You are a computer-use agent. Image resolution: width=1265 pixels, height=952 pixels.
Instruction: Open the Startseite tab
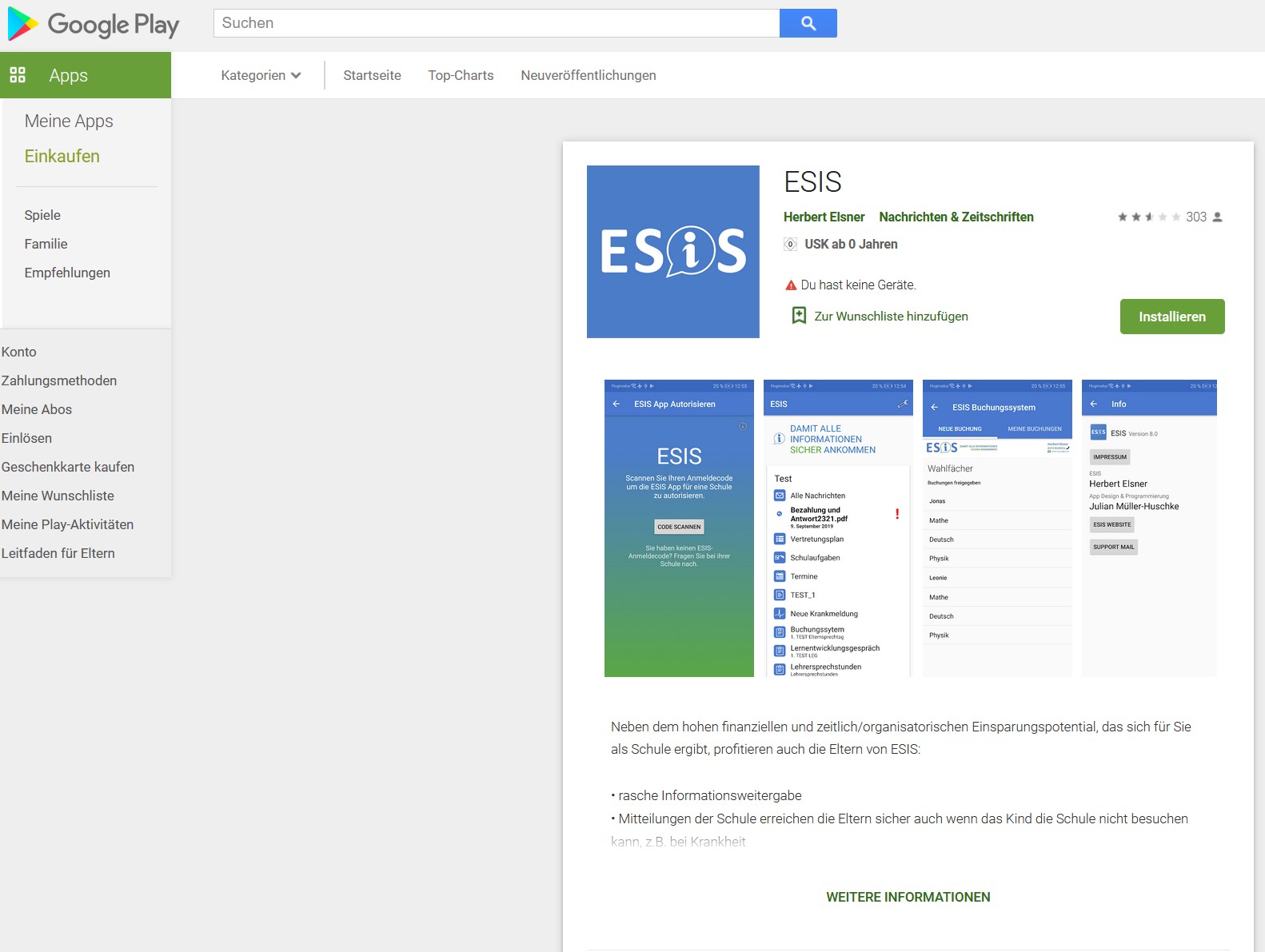[372, 75]
